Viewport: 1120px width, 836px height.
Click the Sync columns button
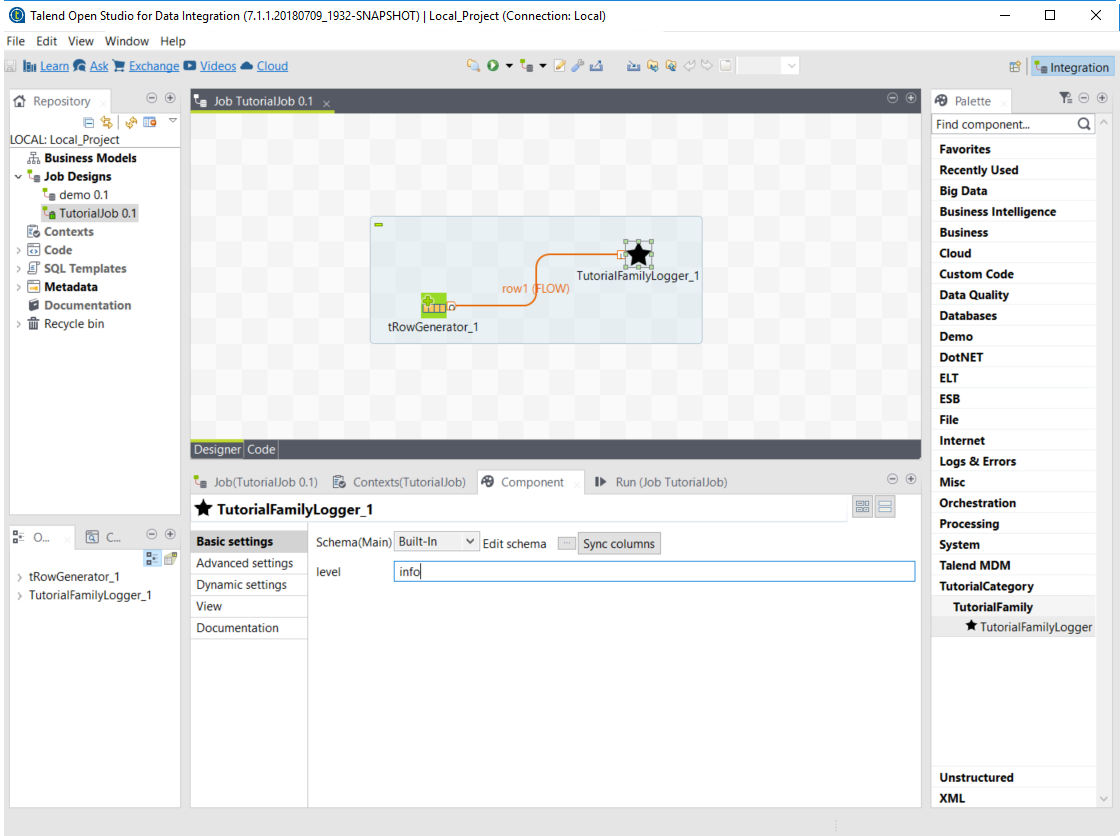tap(619, 544)
